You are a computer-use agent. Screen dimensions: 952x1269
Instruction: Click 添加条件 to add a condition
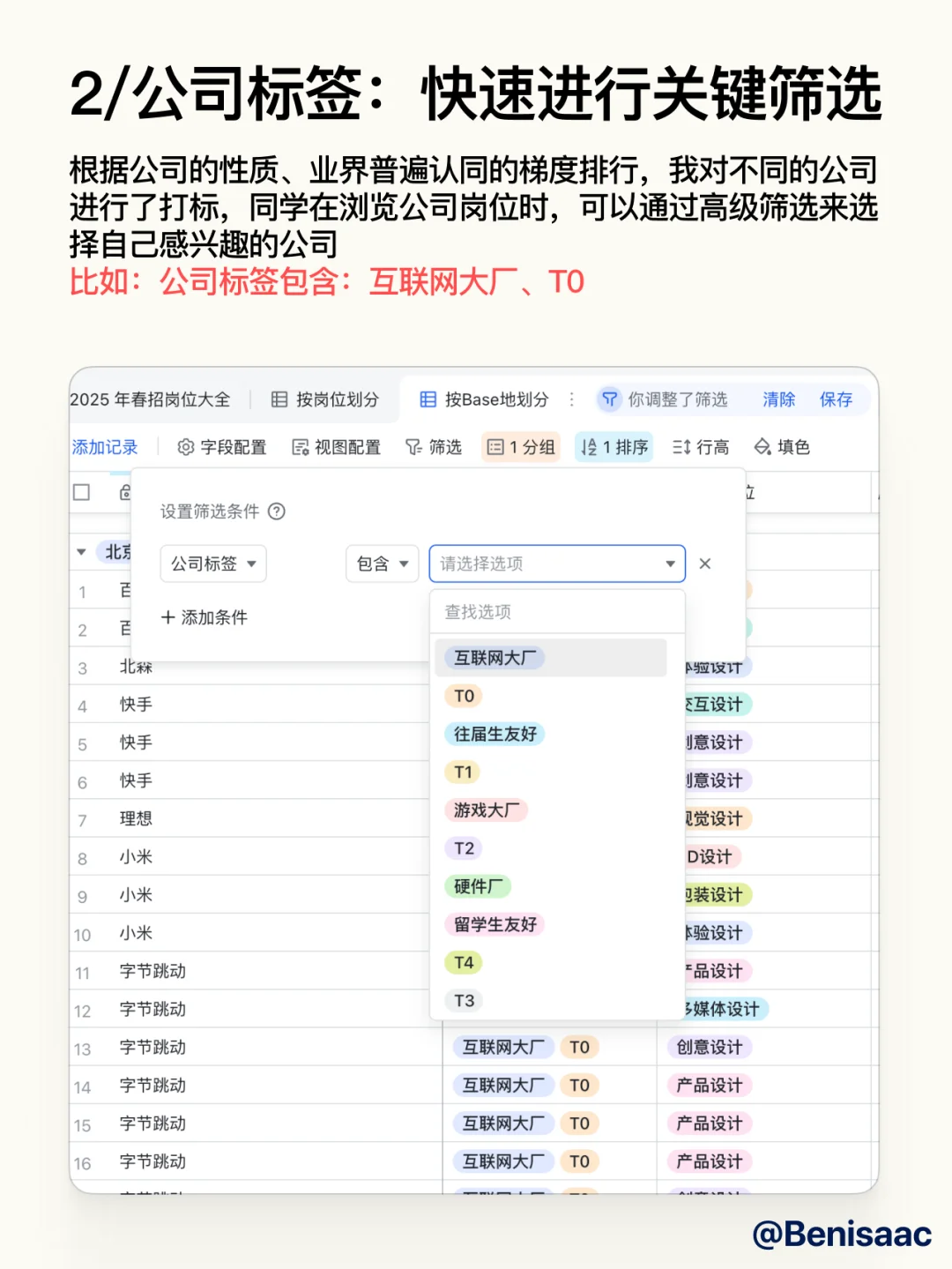pos(205,617)
